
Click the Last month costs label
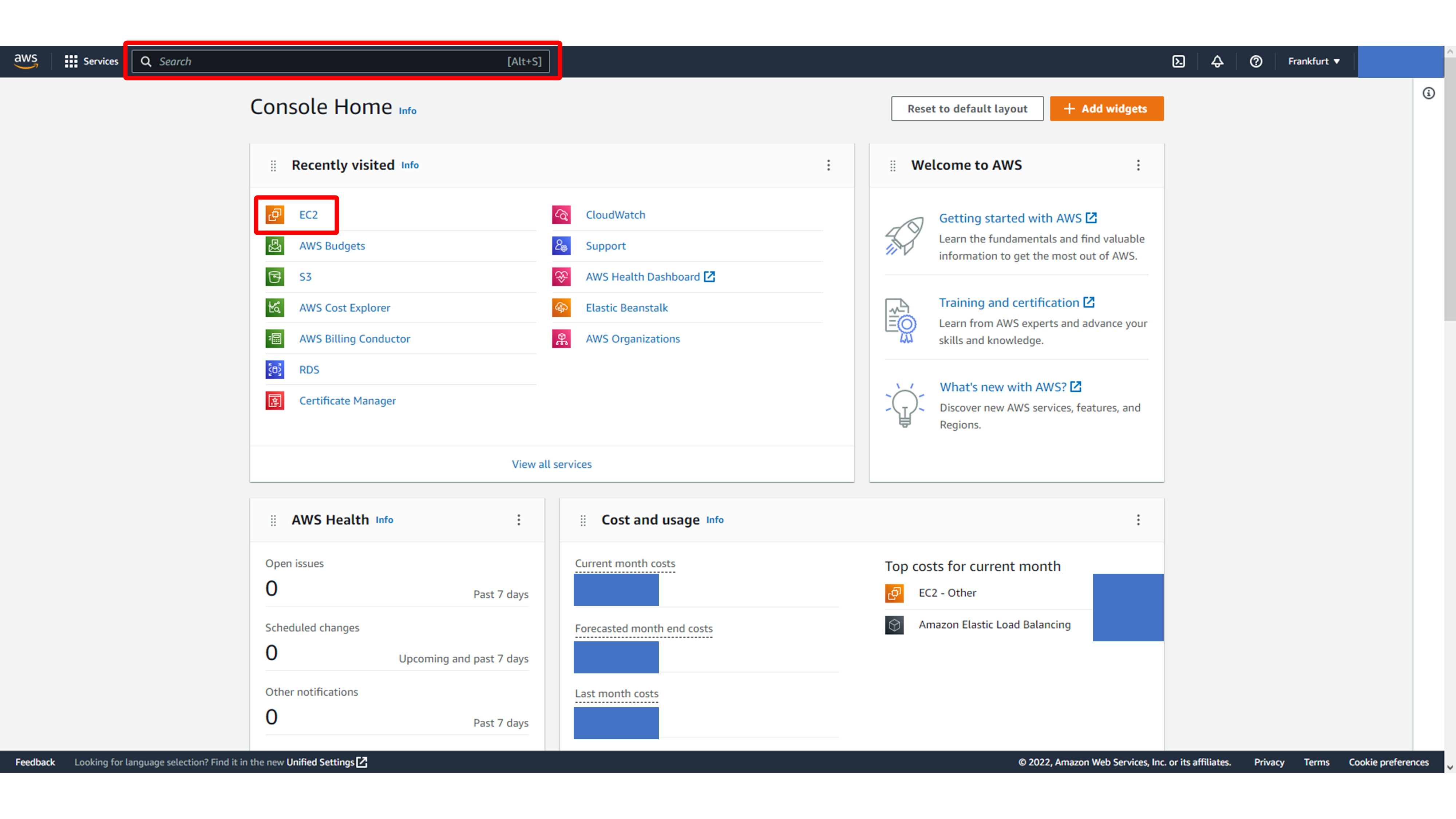pyautogui.click(x=617, y=693)
